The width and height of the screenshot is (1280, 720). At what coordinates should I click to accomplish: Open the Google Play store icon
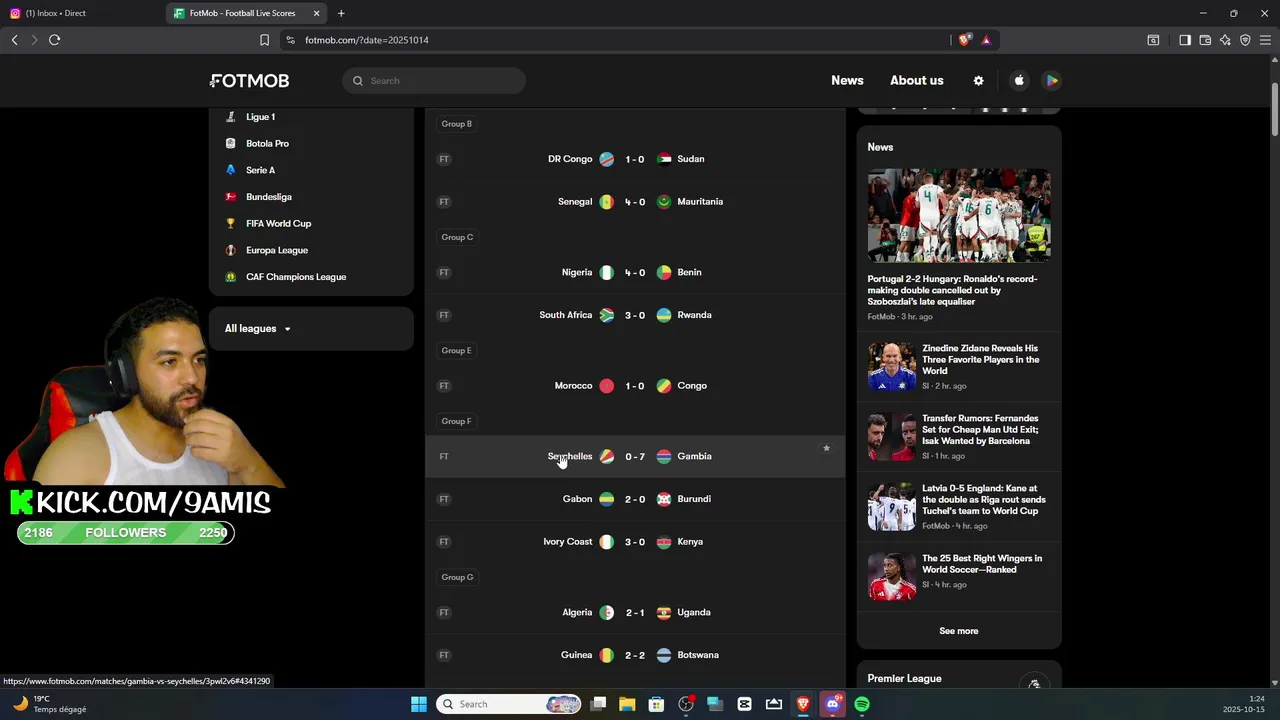coord(1051,81)
